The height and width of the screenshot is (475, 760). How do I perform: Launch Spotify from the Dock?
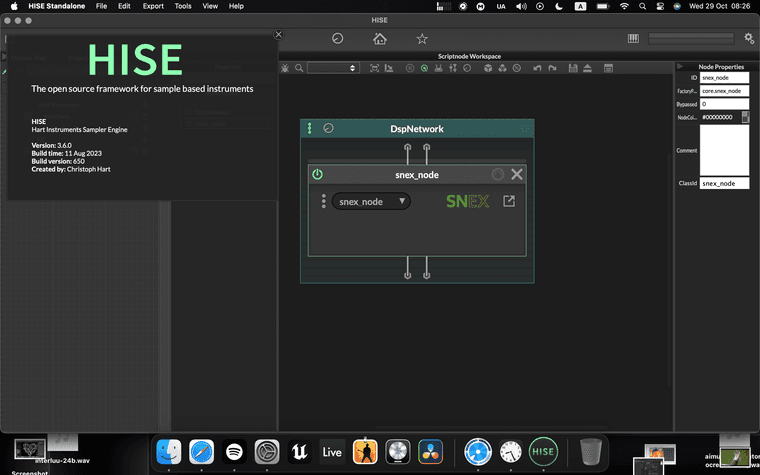pyautogui.click(x=235, y=452)
